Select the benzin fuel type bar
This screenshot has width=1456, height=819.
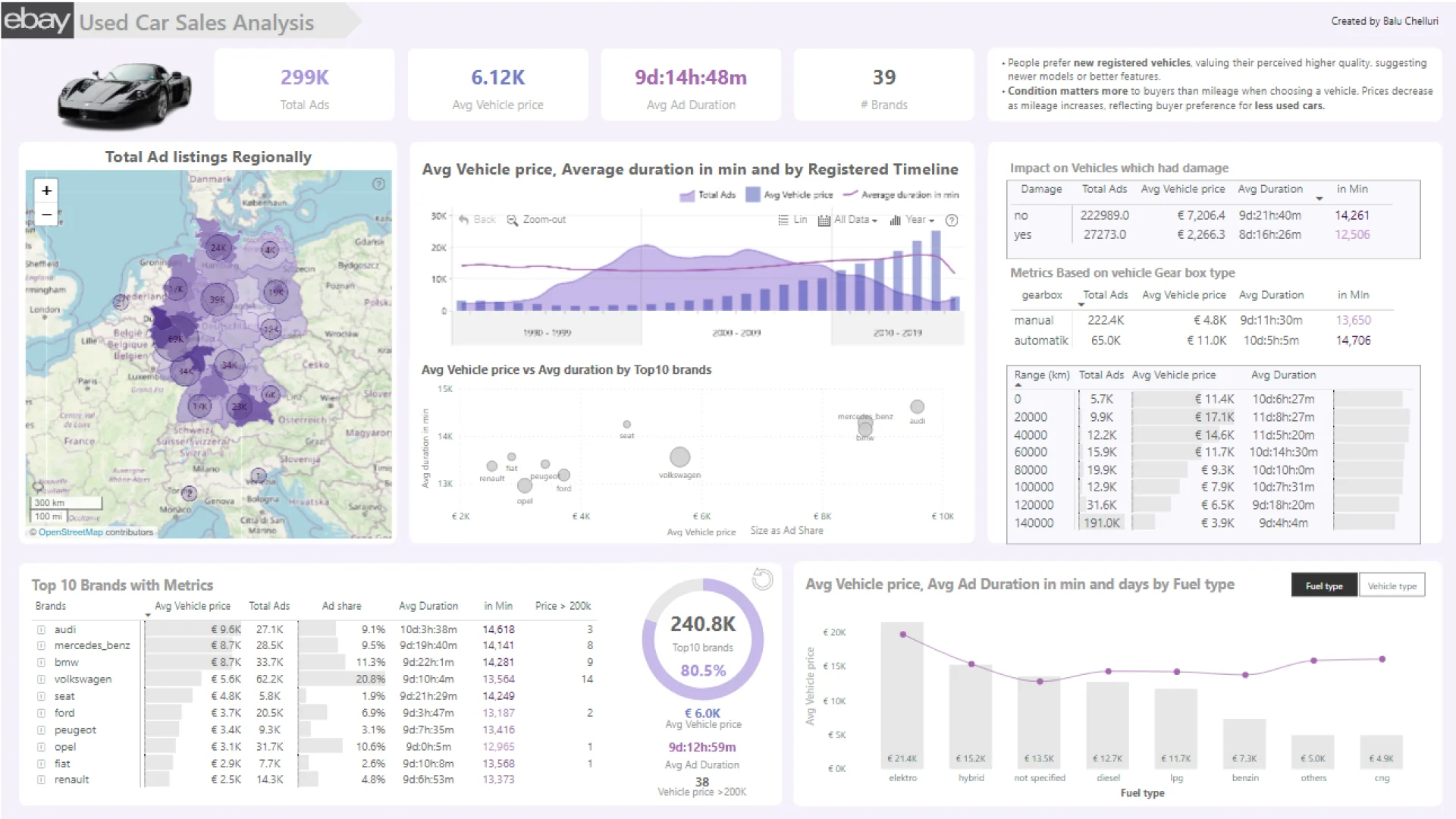pos(1244,744)
